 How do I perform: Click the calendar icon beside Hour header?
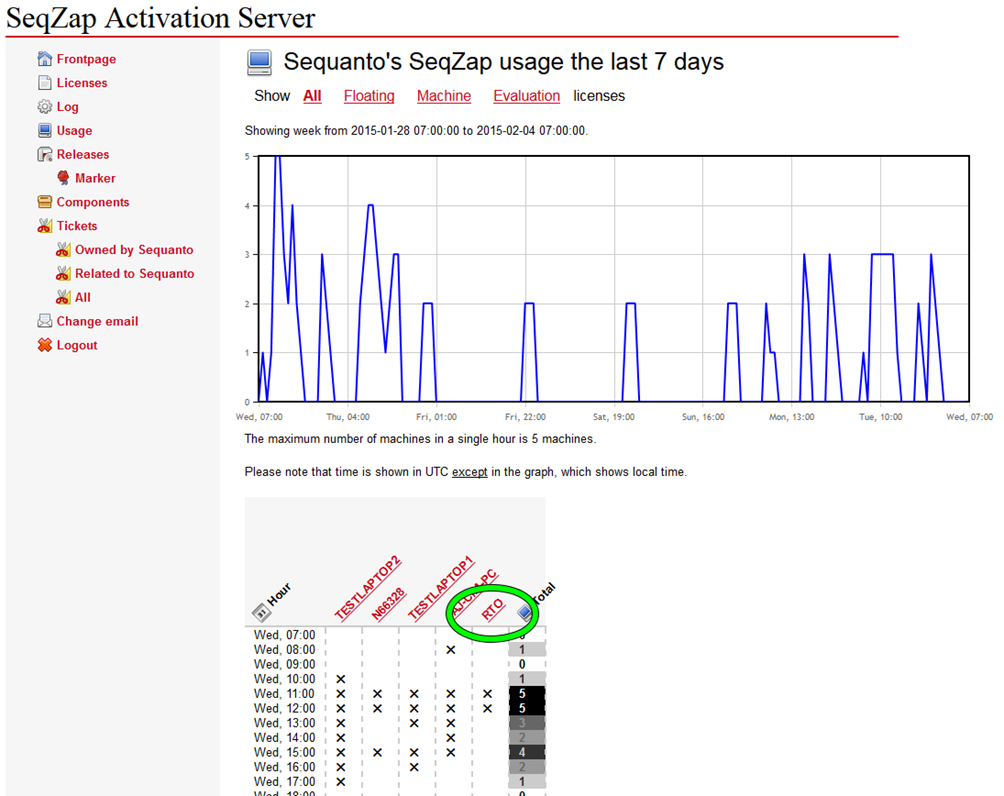click(x=261, y=613)
